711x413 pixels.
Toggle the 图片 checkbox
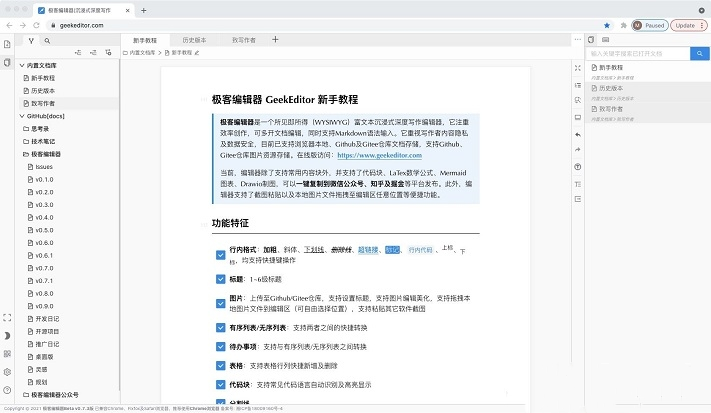click(x=220, y=303)
